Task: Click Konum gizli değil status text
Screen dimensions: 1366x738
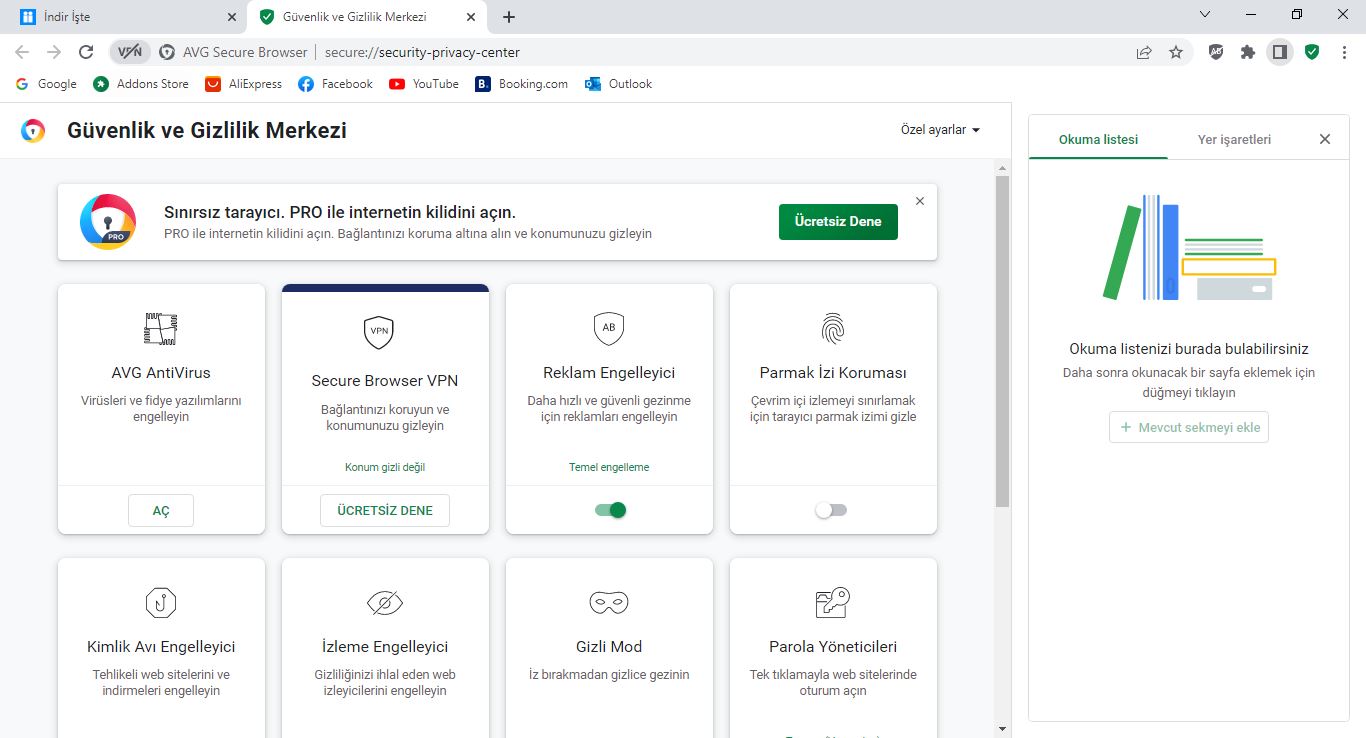Action: (x=385, y=467)
